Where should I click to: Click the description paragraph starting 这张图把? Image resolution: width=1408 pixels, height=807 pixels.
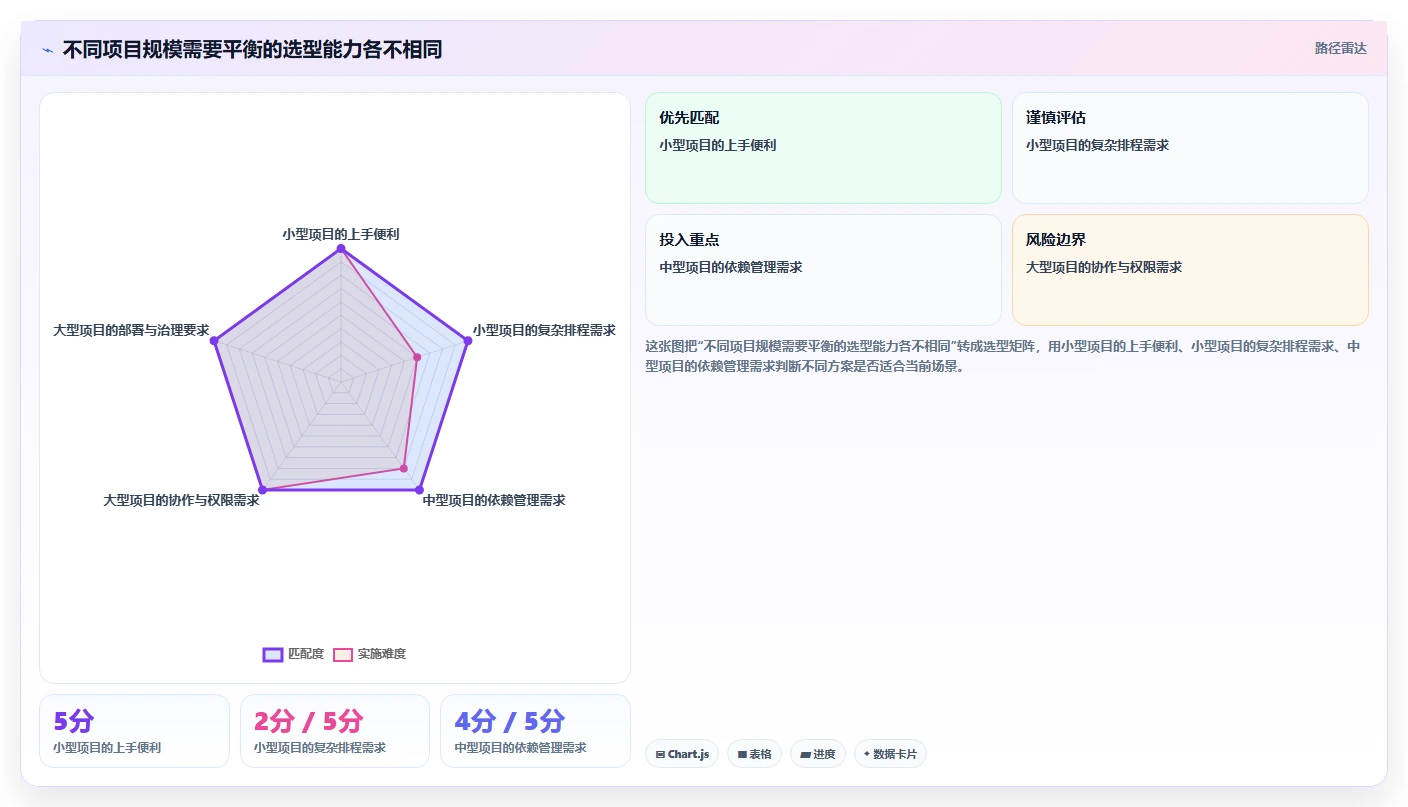(1003, 356)
